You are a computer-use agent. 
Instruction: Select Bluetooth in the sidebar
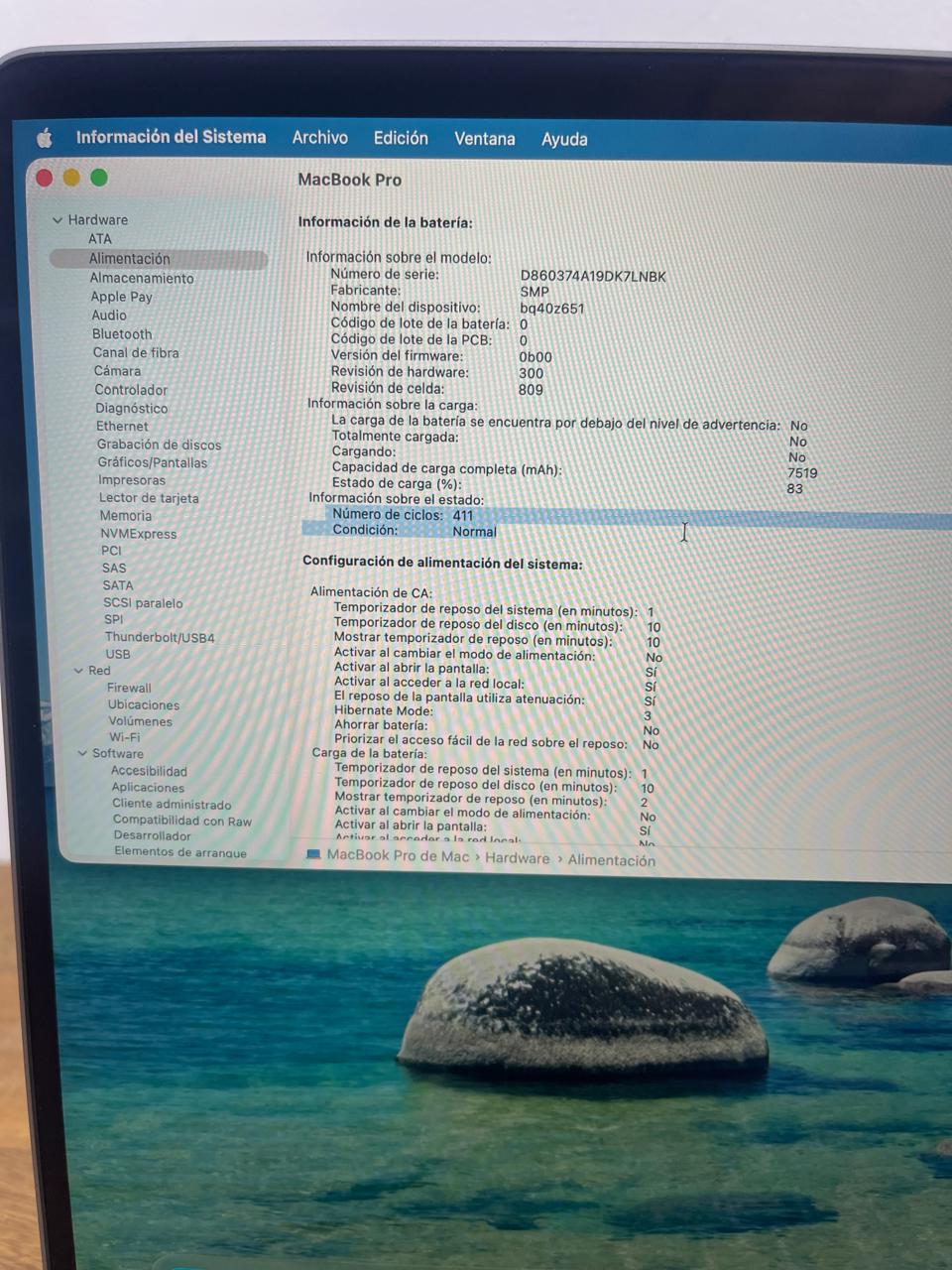coord(122,334)
